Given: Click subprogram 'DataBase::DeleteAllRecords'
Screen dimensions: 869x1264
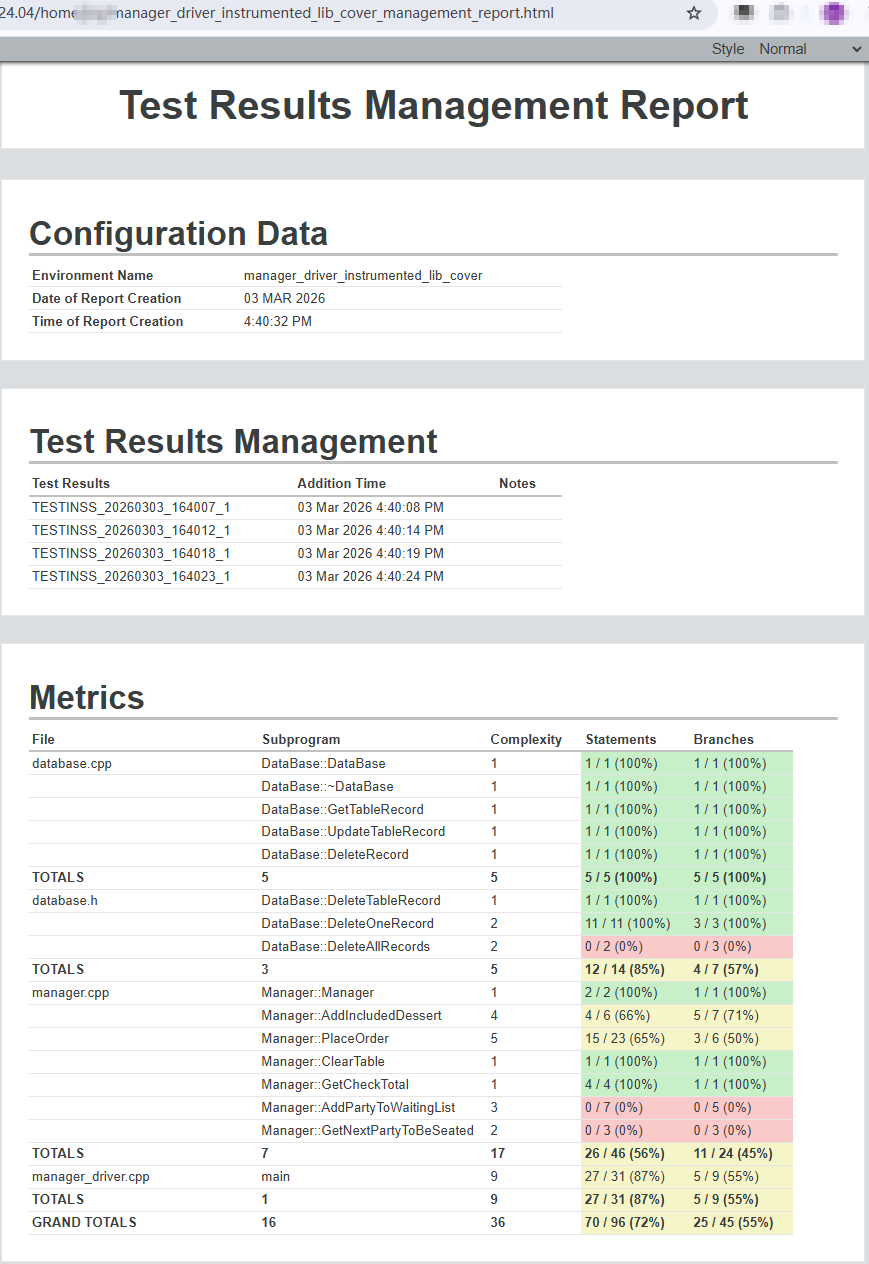Looking at the screenshot, I should click(x=346, y=946).
